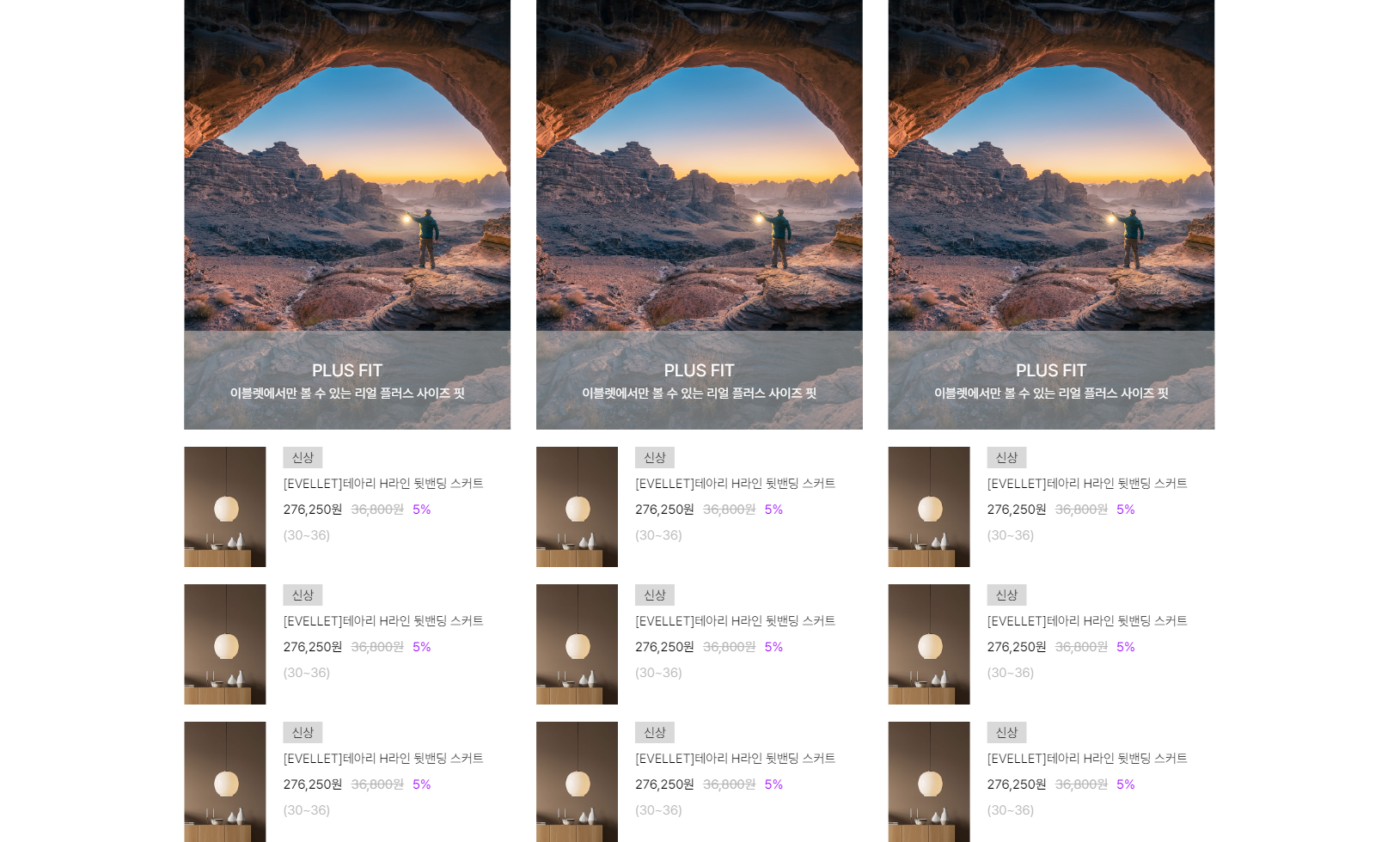Open the middle PLUS FIT cave banner
This screenshot has height=842, width=1400.
pos(700,215)
